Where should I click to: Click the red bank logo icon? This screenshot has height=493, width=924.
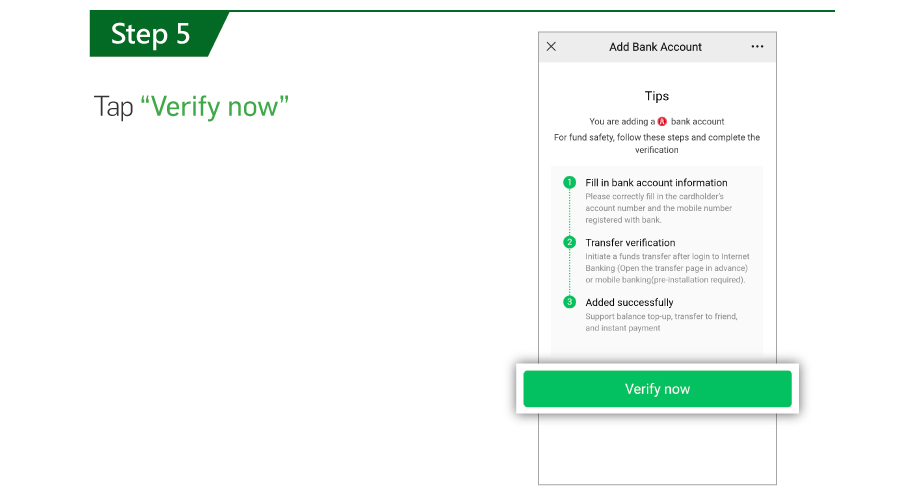point(662,121)
